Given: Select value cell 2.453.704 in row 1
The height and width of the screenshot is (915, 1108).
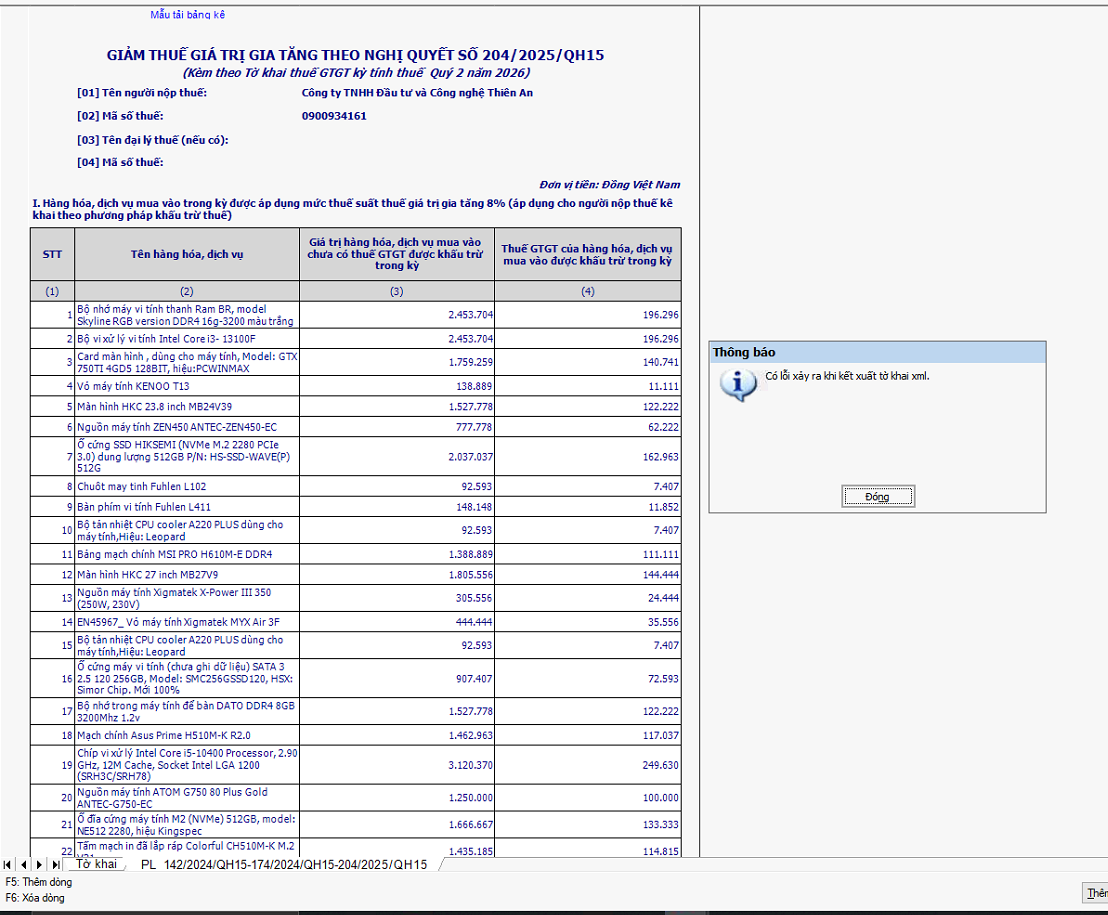Looking at the screenshot, I should pos(397,315).
